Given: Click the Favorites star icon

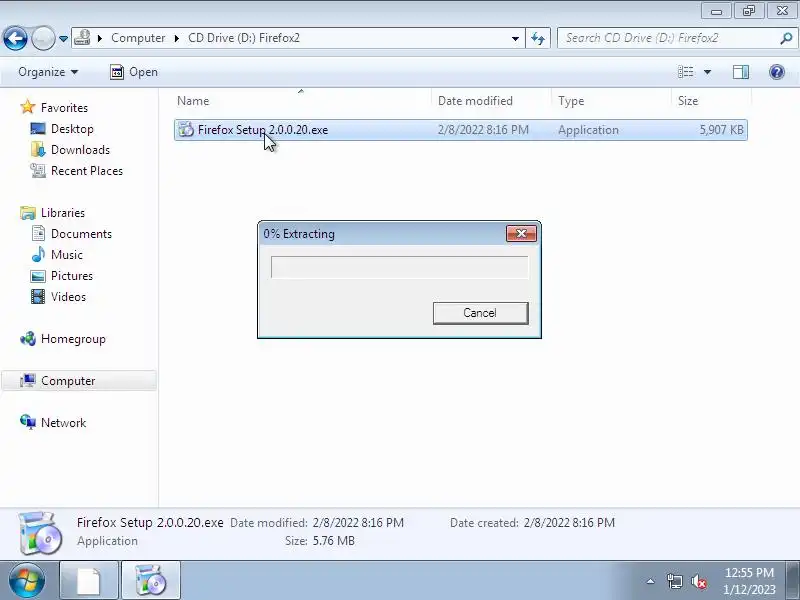Looking at the screenshot, I should 28,107.
